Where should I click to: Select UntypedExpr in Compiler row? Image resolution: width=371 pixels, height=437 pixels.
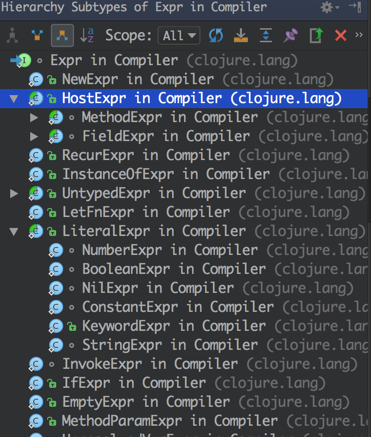tap(184, 193)
